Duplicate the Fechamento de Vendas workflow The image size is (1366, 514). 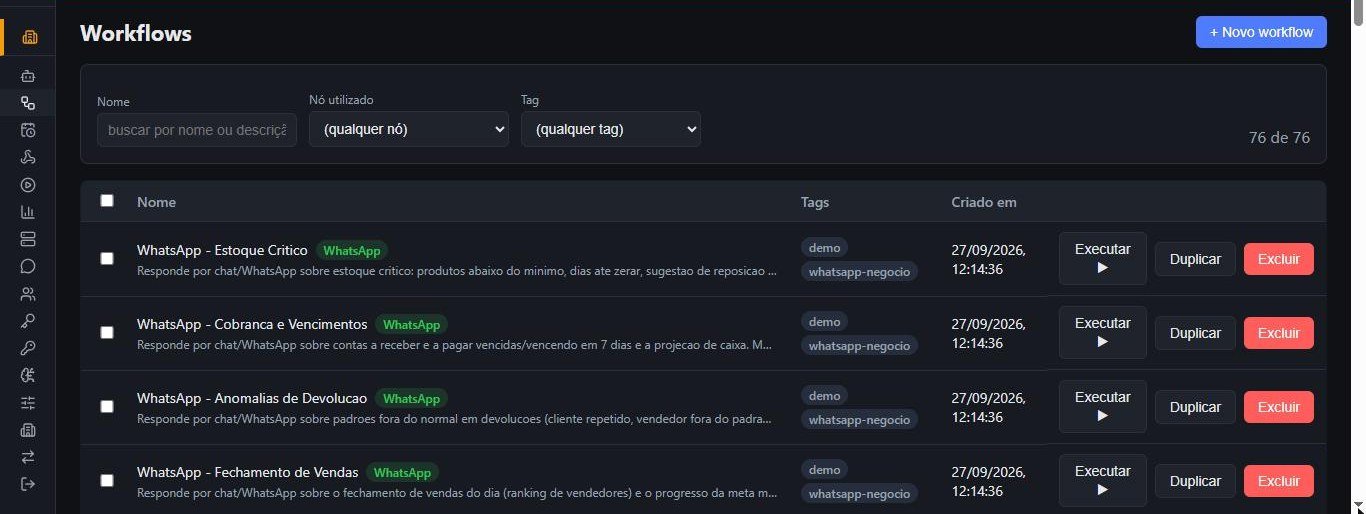[1195, 481]
